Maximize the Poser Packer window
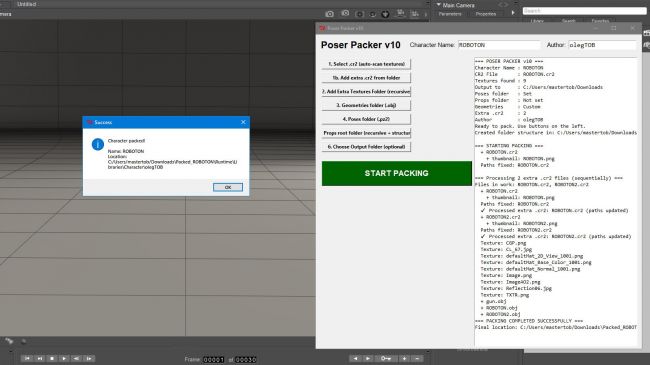Image resolution: width=650 pixels, height=365 pixels. 614,28
